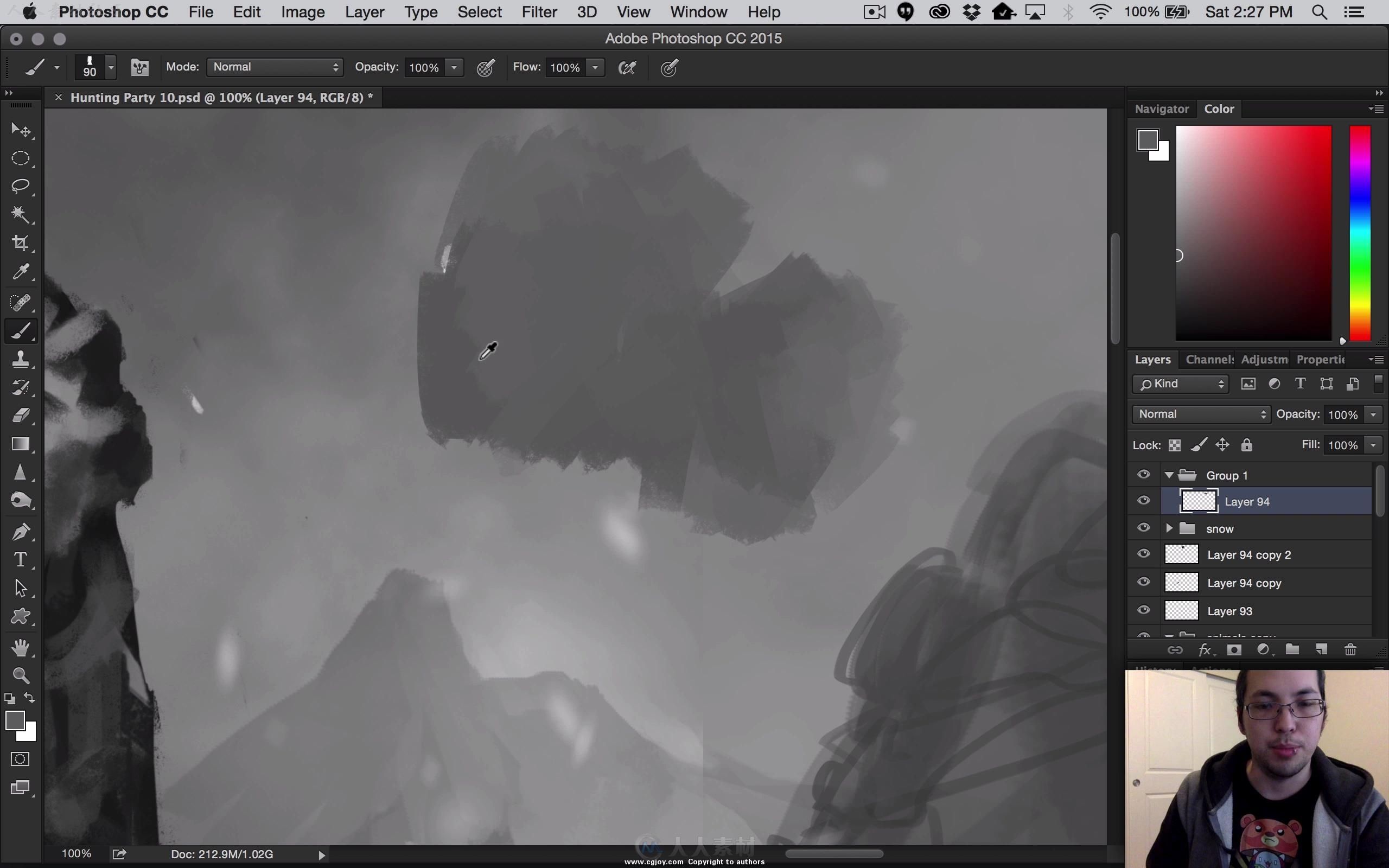
Task: Open the Image menu
Action: point(303,12)
